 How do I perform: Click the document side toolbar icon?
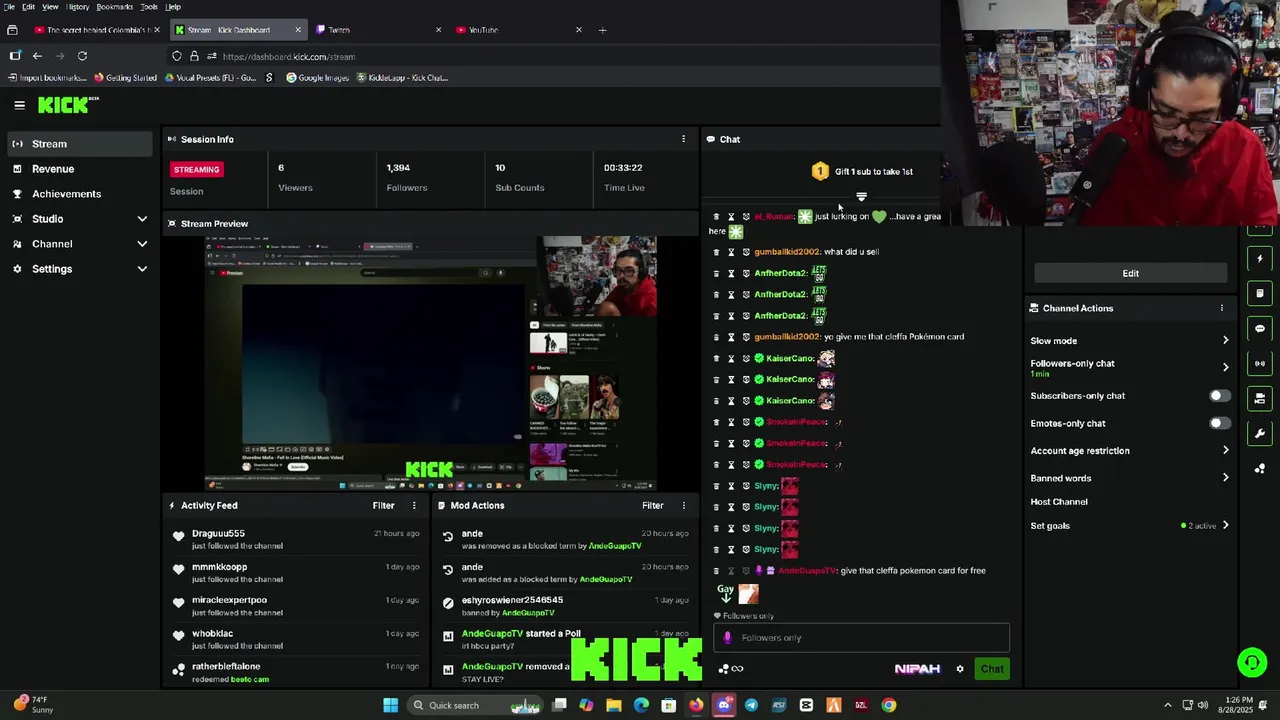[1260, 294]
